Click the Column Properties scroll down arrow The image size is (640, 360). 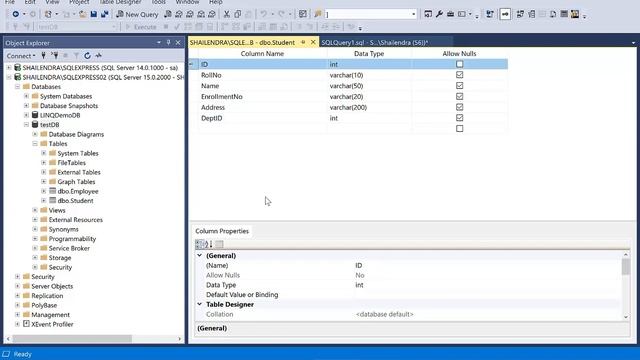coord(626,317)
